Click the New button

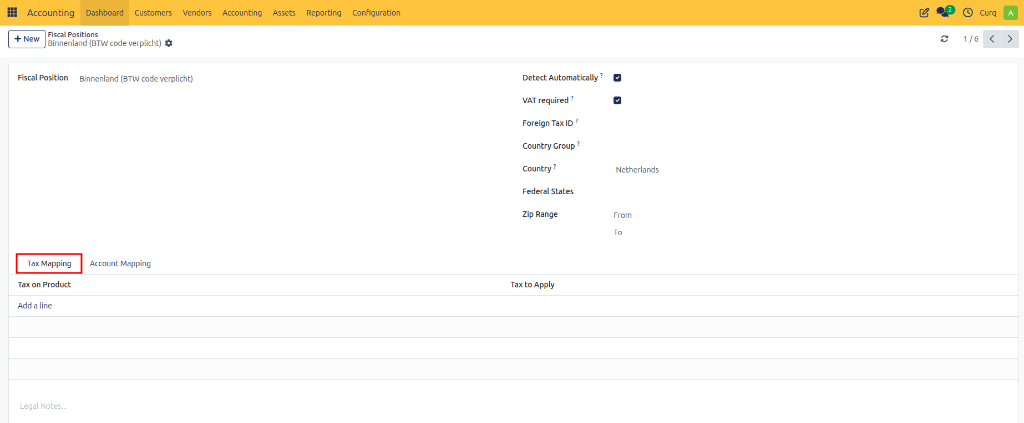[x=27, y=39]
